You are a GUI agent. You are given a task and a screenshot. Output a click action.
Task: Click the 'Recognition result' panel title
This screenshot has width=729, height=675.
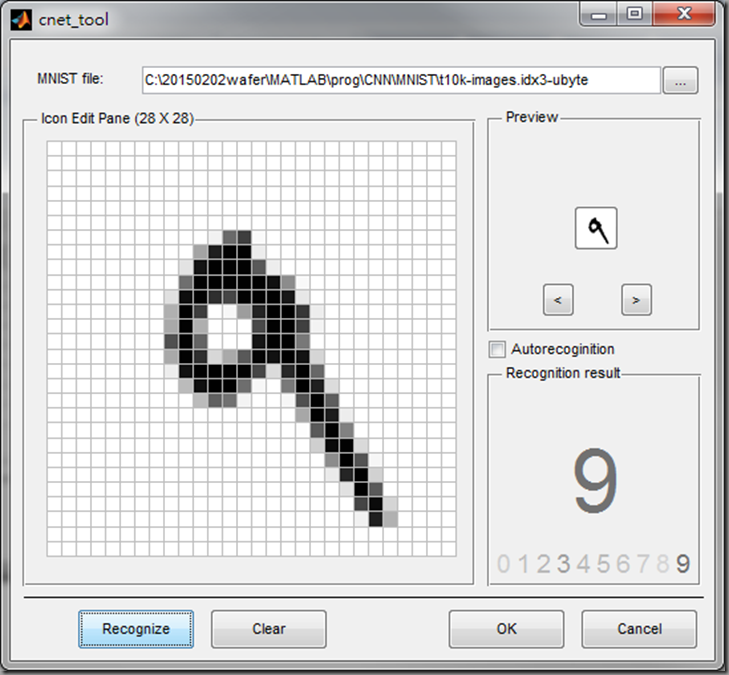point(563,373)
